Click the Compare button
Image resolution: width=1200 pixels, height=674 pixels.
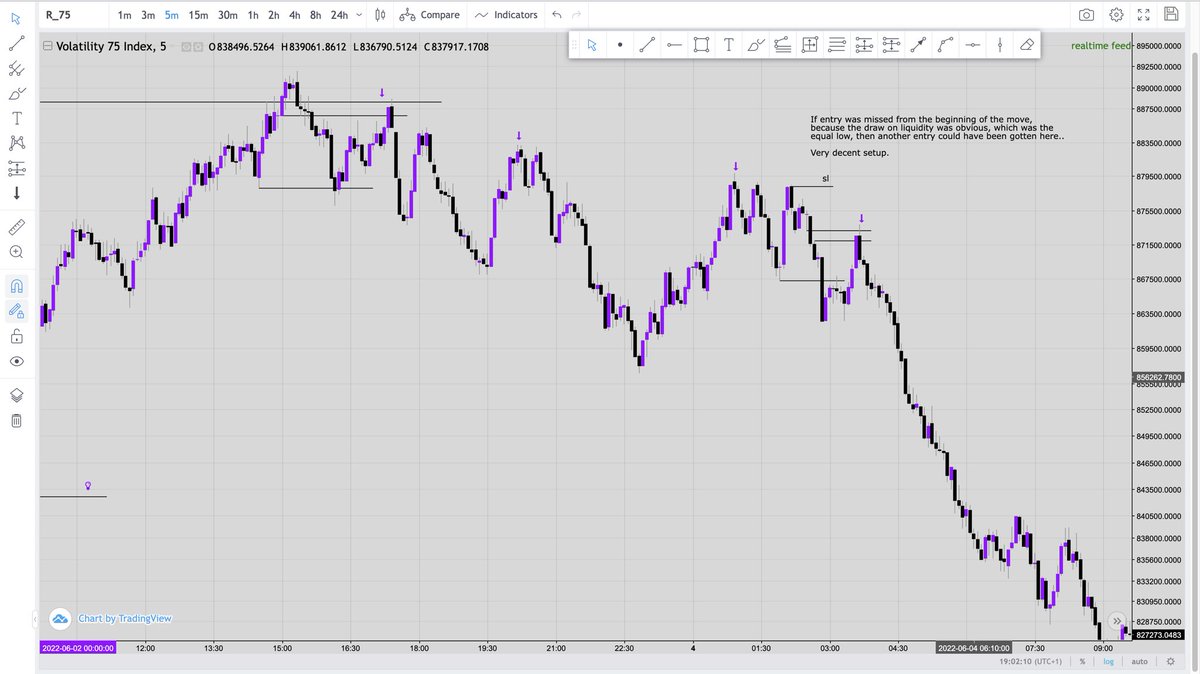[430, 15]
